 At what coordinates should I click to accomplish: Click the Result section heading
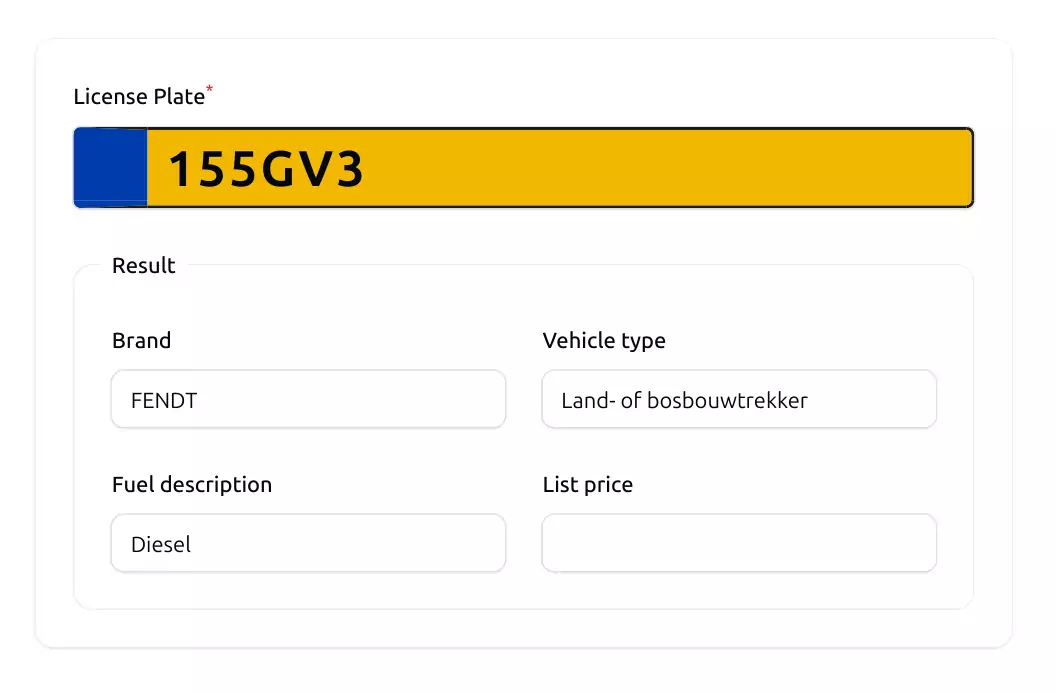point(143,265)
